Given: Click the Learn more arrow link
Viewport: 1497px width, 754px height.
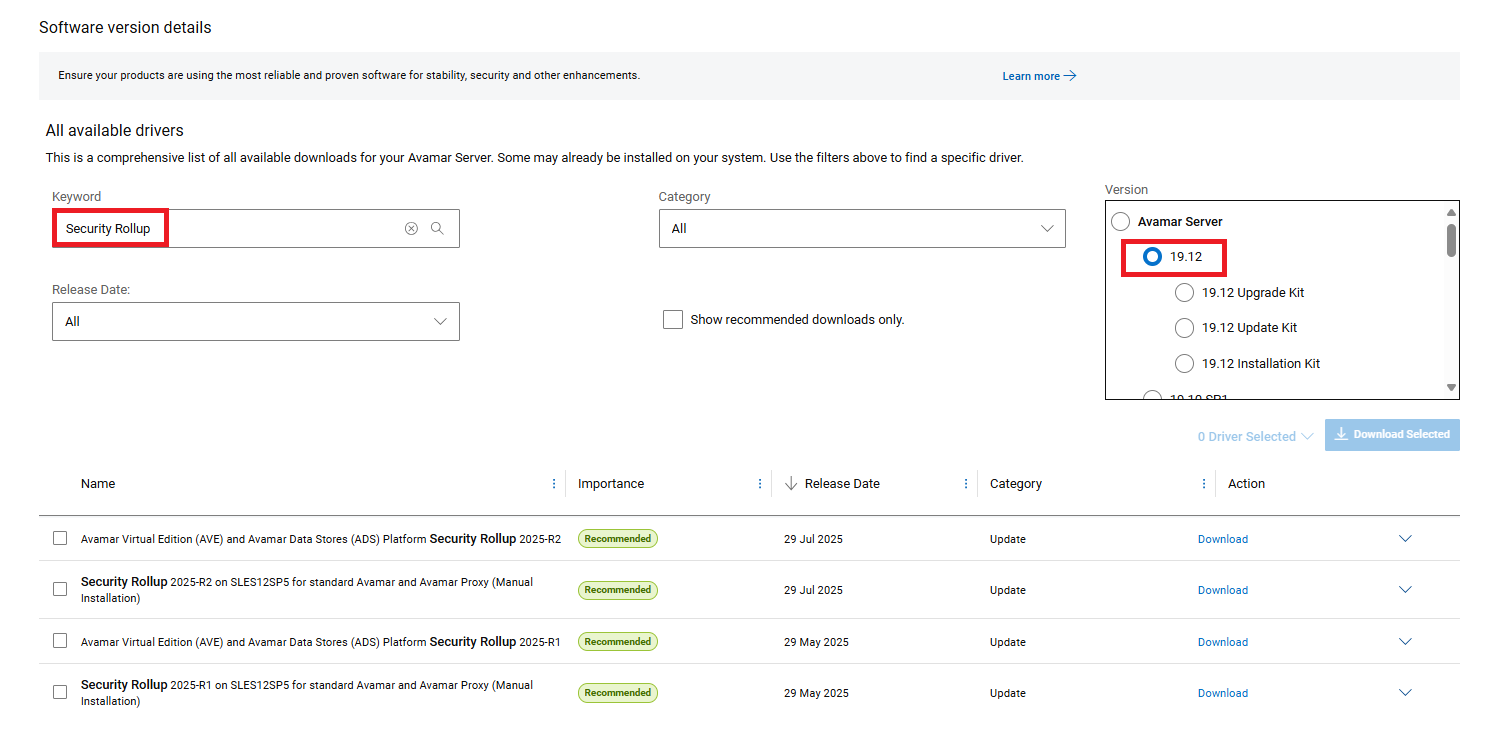Looking at the screenshot, I should pyautogui.click(x=1039, y=76).
